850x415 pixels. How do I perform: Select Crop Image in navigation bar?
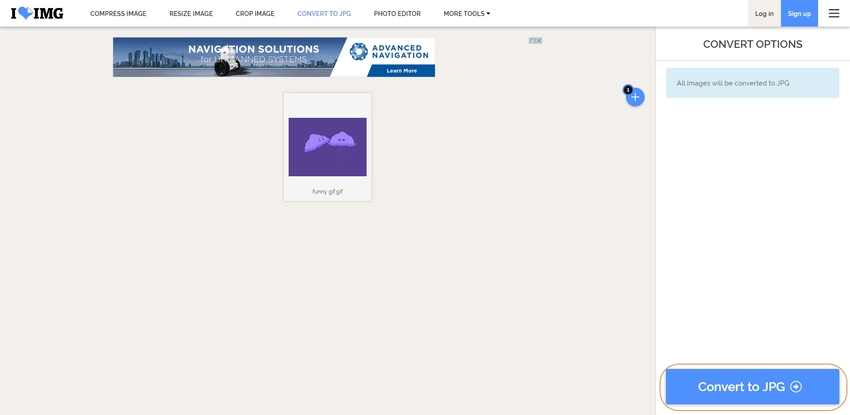(x=255, y=14)
